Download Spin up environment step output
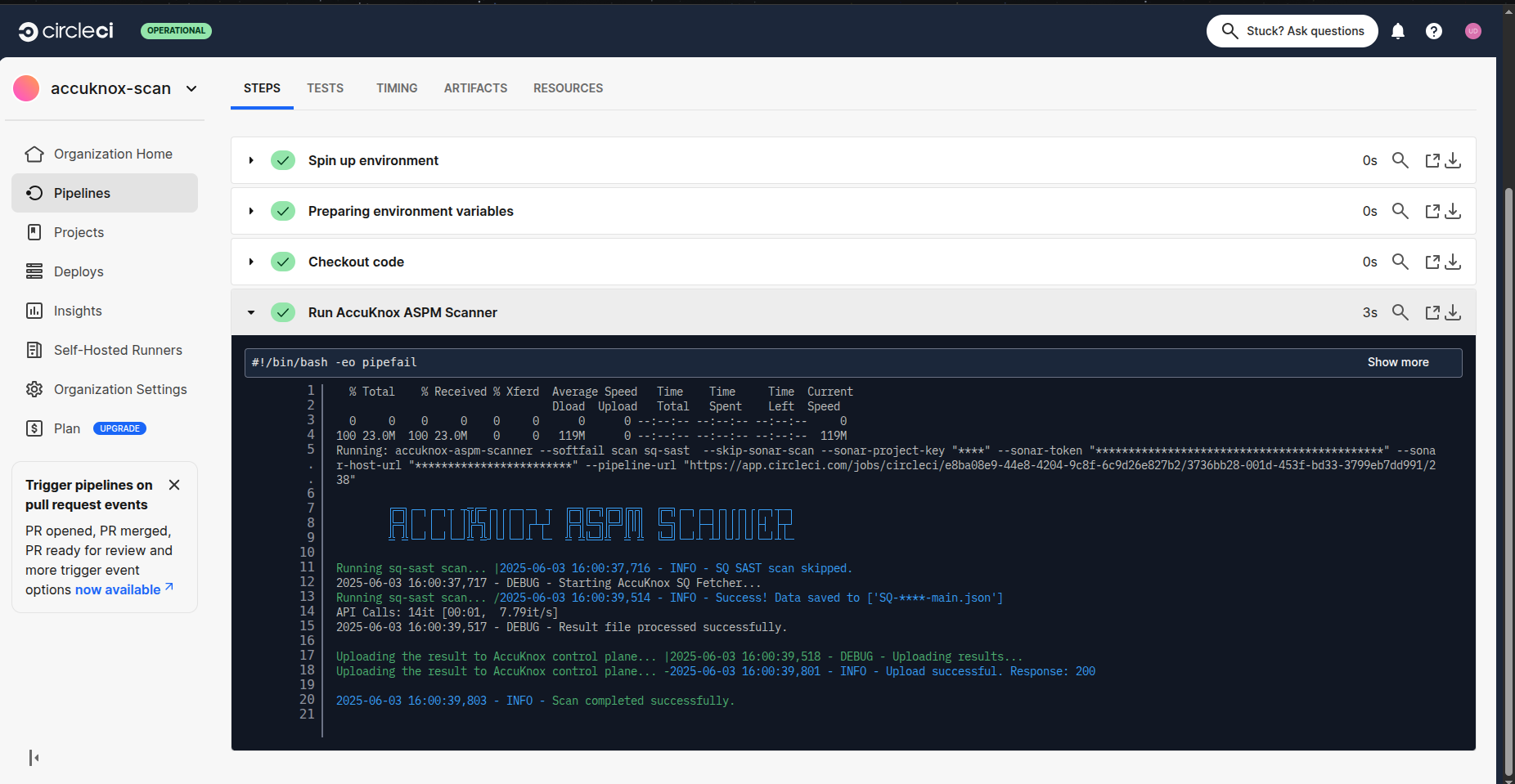The image size is (1515, 784). click(x=1453, y=160)
